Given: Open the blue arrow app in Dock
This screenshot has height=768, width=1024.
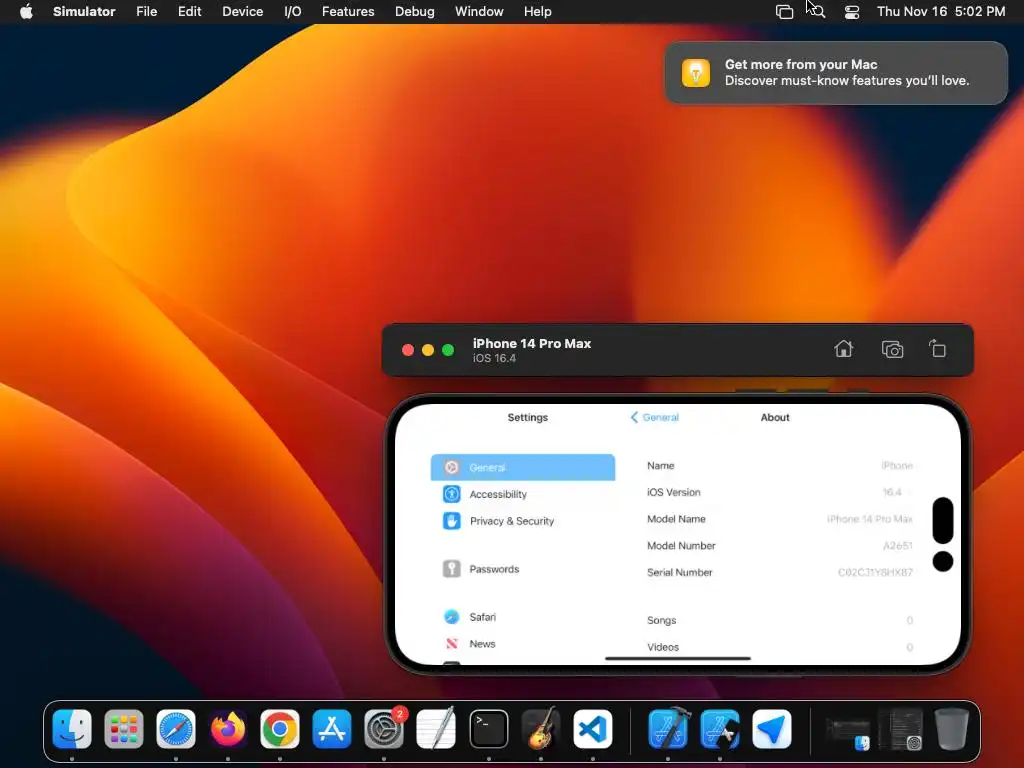Looking at the screenshot, I should tap(772, 729).
